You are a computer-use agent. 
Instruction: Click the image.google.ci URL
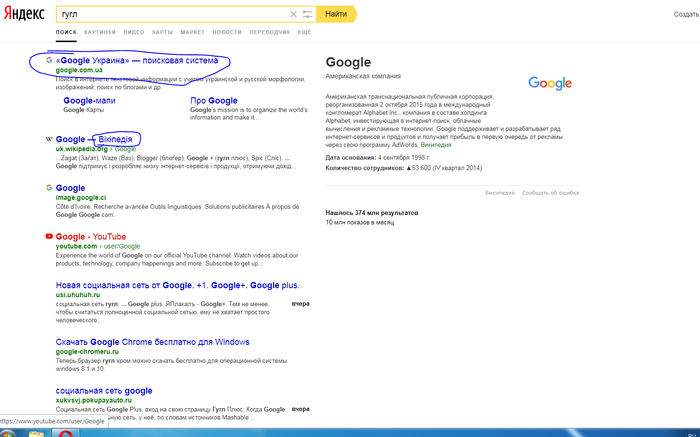point(81,198)
